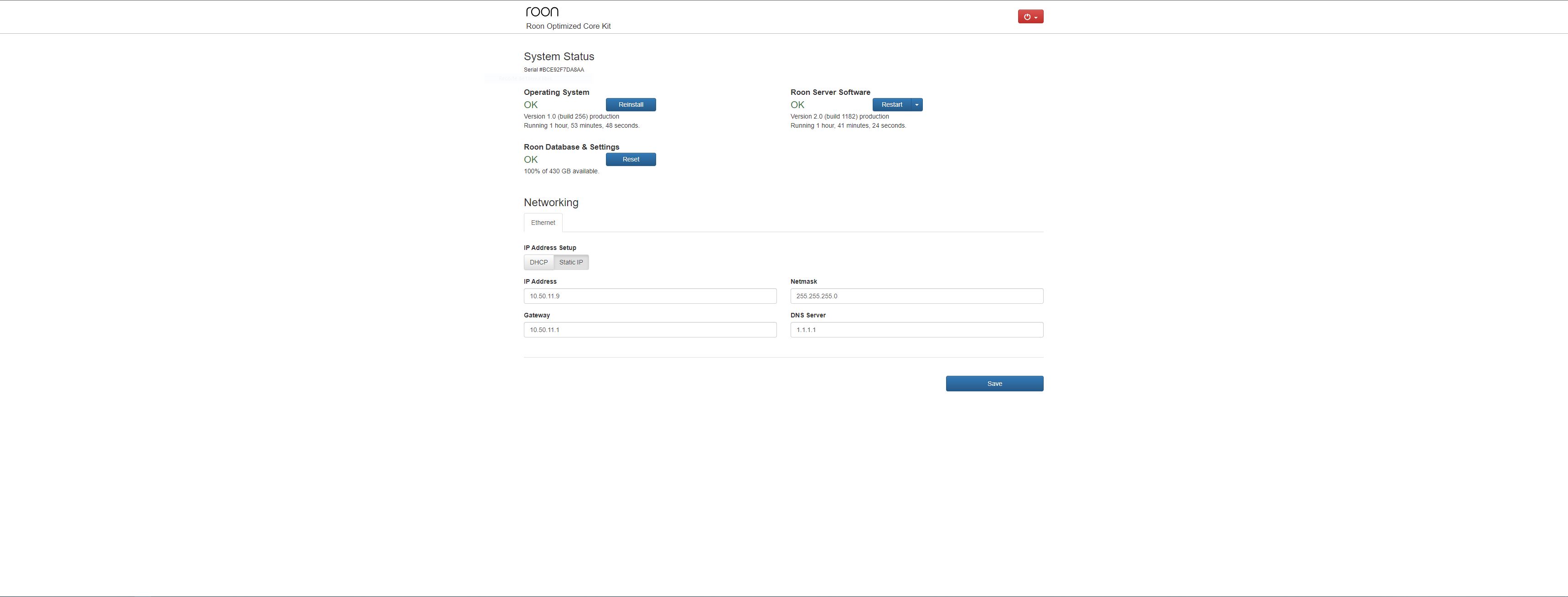Click Version 2.0 (build 1182) production text
Screen dimensions: 1568x597
point(839,116)
